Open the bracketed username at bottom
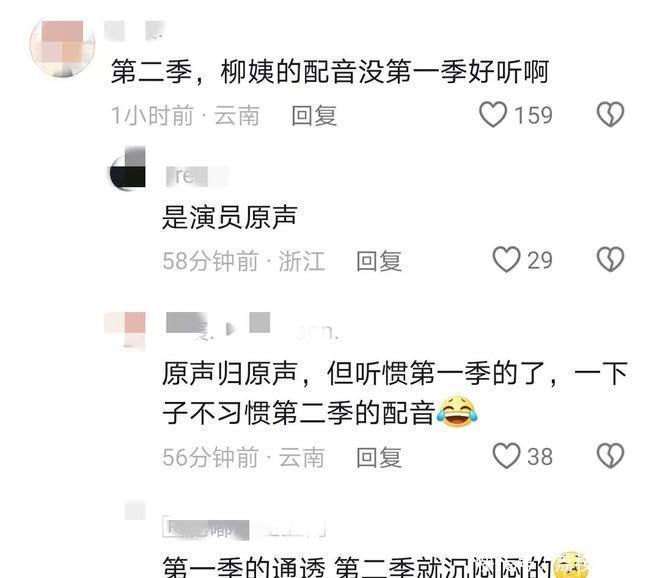Screen dimensions: 660x578 click(244, 529)
